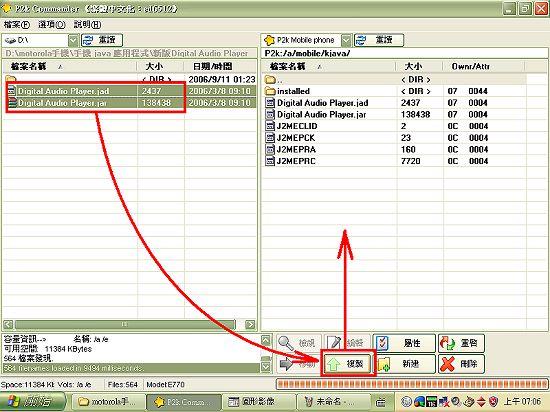The width and height of the screenshot is (550, 412).
Task: Click the P2k:/a/mobile/kjava/ path bar
Action: tap(405, 53)
